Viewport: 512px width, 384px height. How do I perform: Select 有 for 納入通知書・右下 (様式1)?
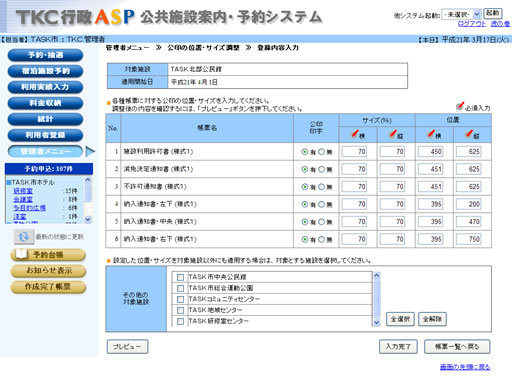[x=305, y=239]
